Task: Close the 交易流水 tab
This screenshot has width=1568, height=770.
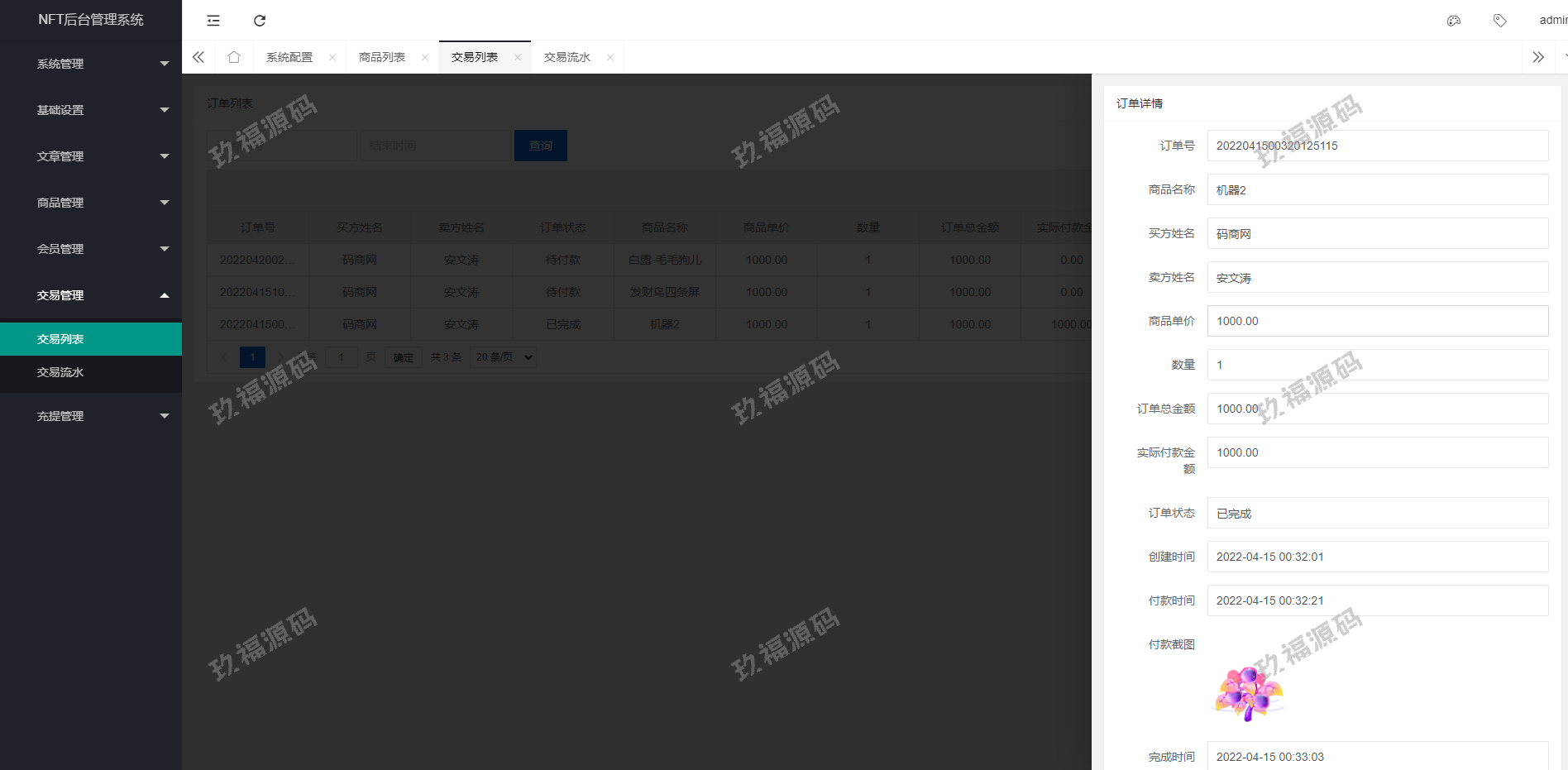Action: (x=610, y=57)
